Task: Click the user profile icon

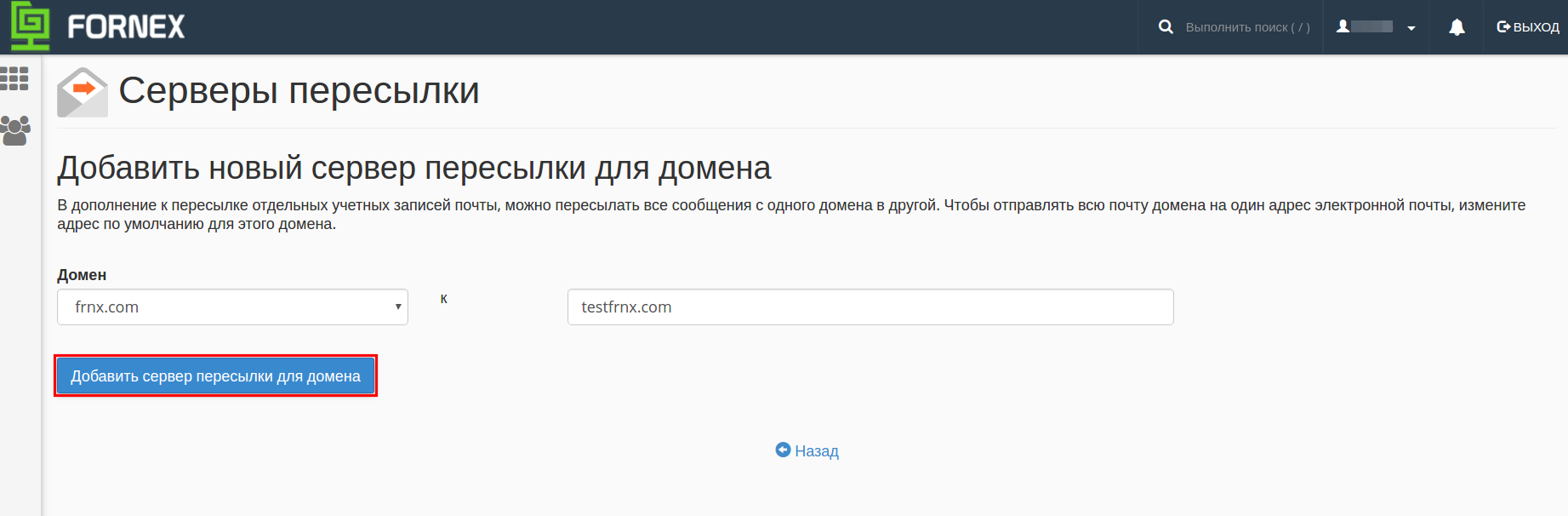Action: coord(1343,26)
